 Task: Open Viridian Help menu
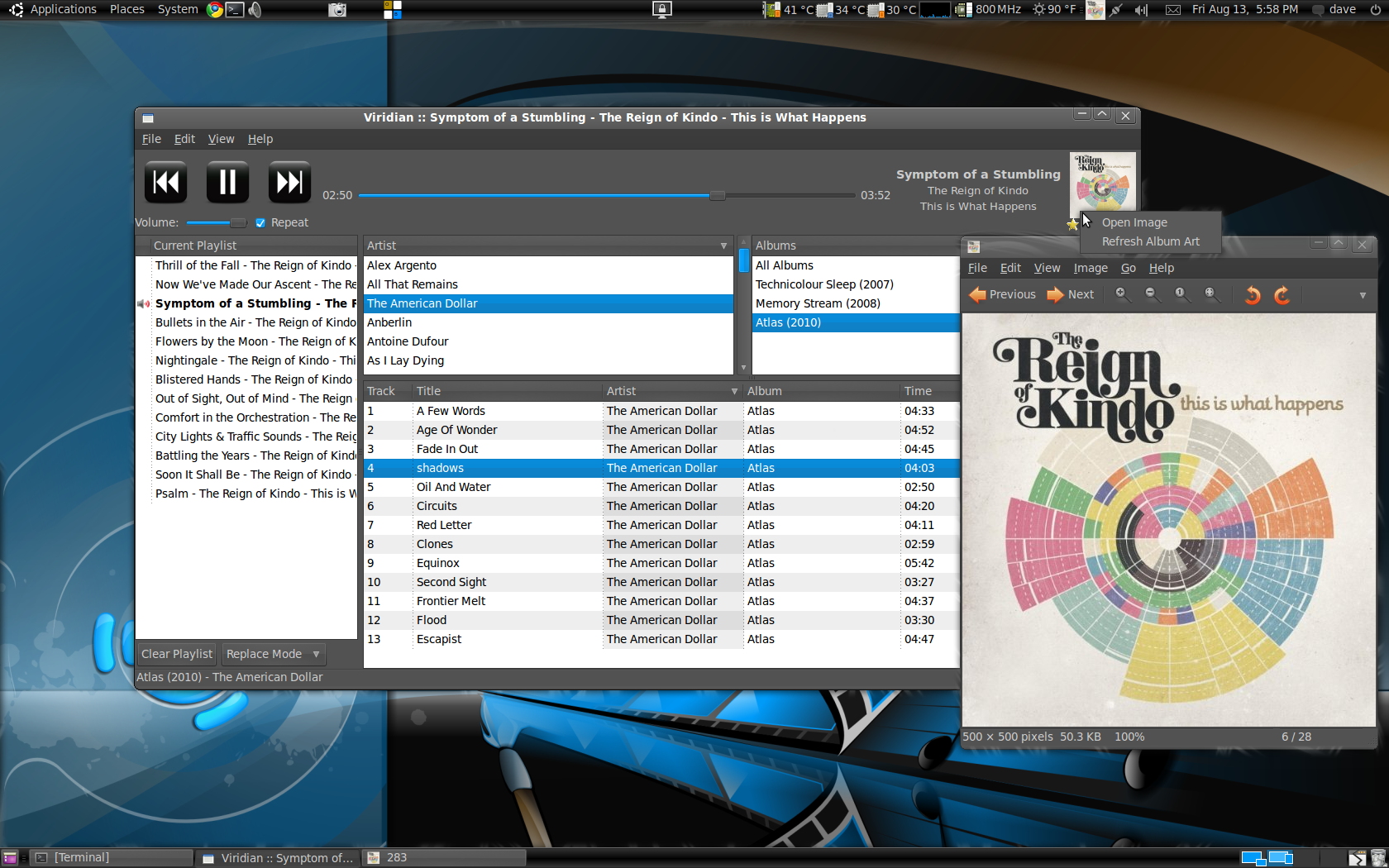pos(260,139)
